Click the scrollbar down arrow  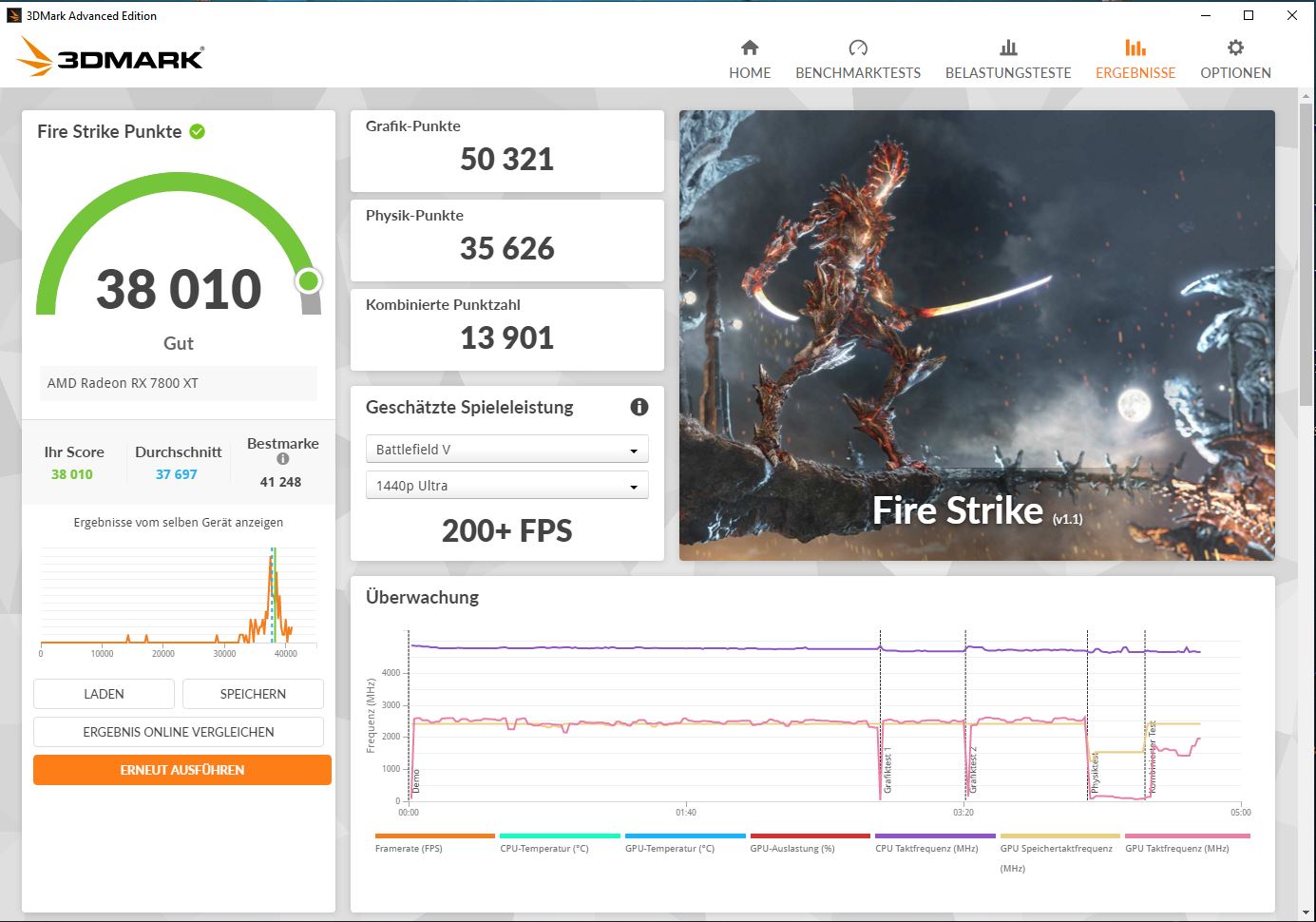click(1306, 912)
